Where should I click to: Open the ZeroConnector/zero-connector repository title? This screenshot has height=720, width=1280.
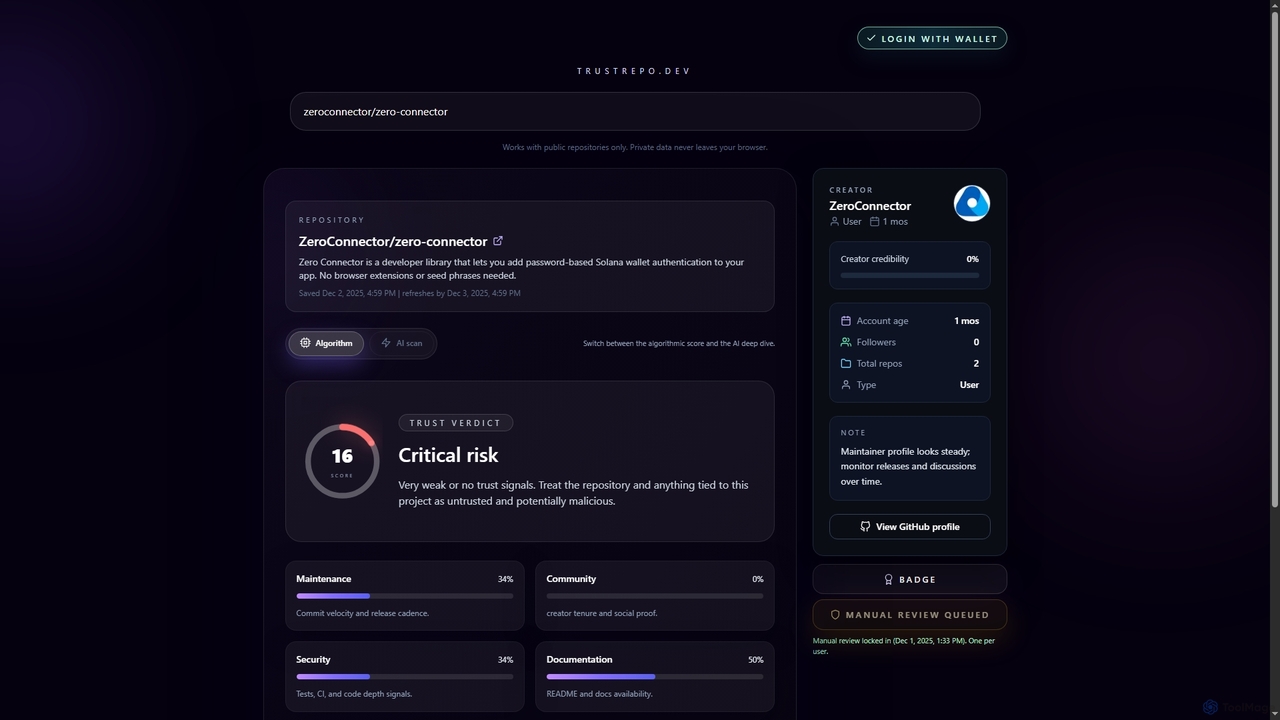point(393,241)
